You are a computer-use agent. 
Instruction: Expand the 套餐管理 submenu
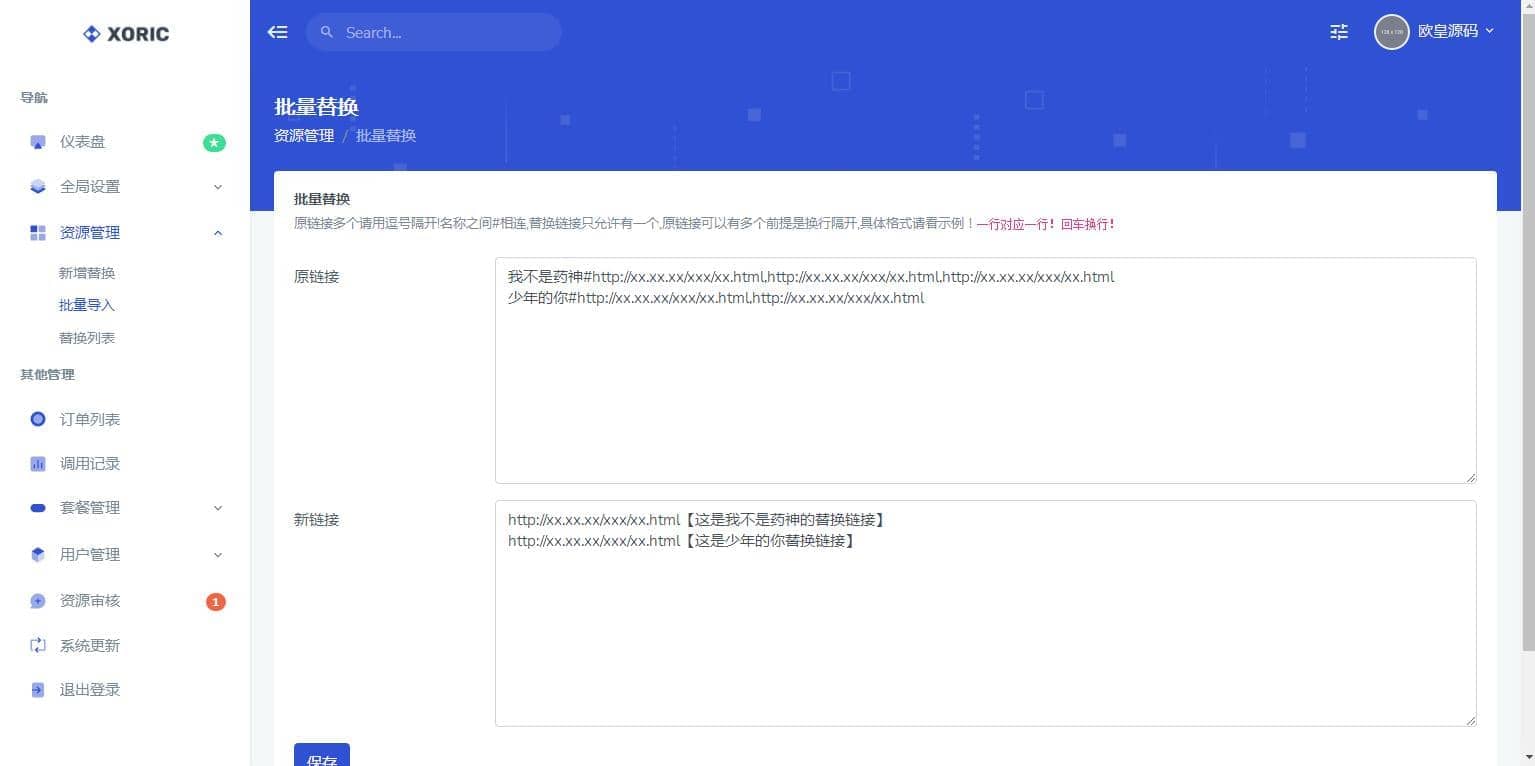pyautogui.click(x=218, y=508)
